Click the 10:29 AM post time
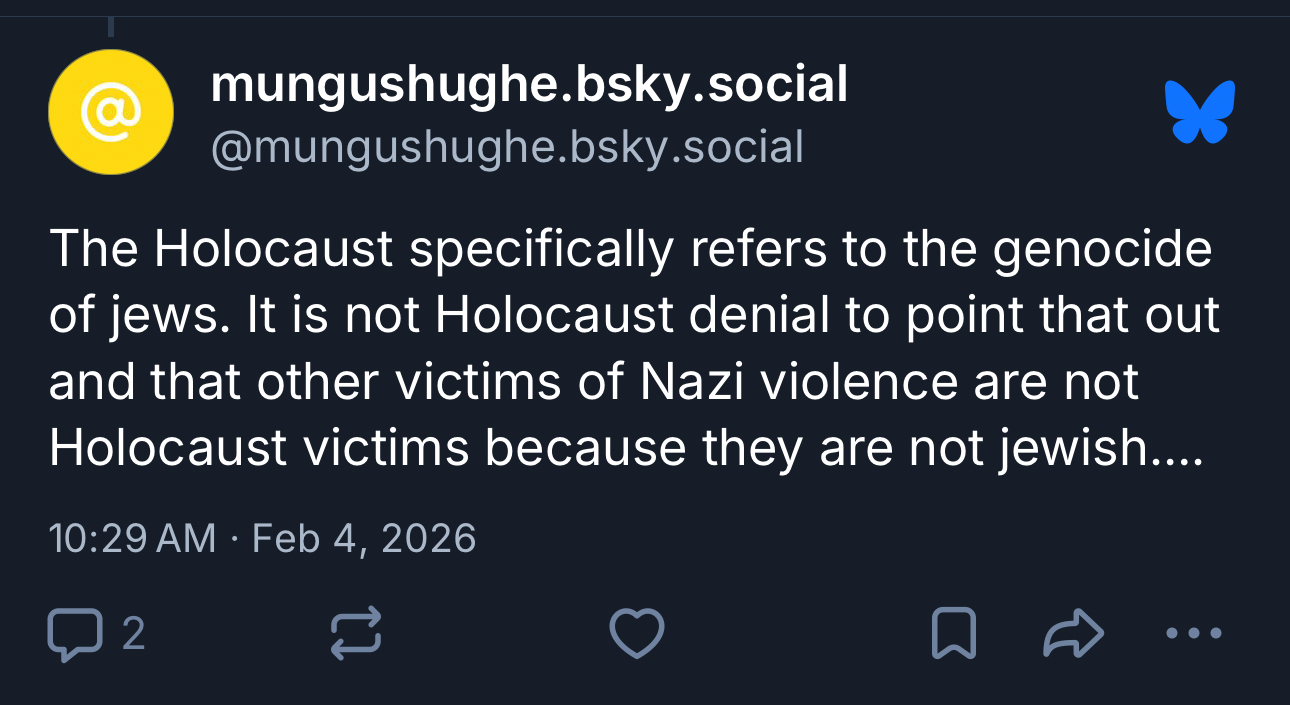The image size is (1290, 705). point(132,539)
